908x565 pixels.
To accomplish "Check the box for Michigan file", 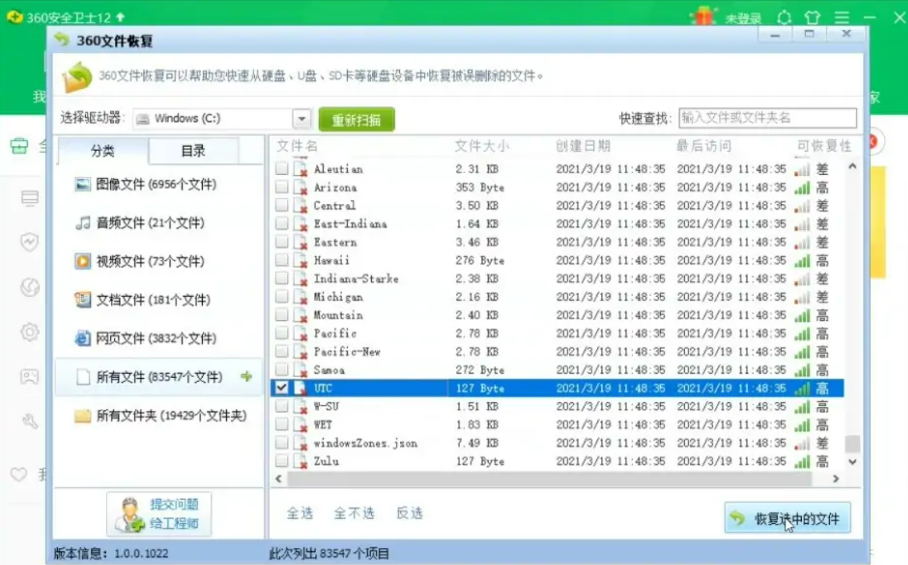I will tap(281, 296).
